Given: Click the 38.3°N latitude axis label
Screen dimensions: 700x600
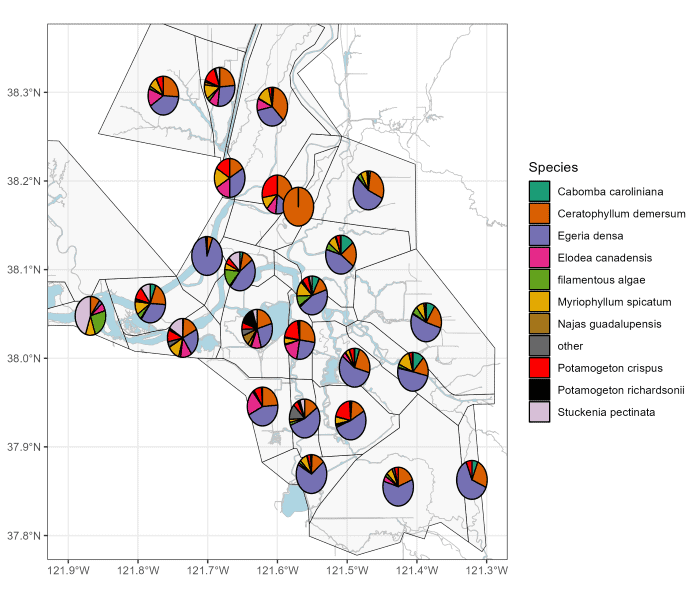Looking at the screenshot, I should point(23,93).
